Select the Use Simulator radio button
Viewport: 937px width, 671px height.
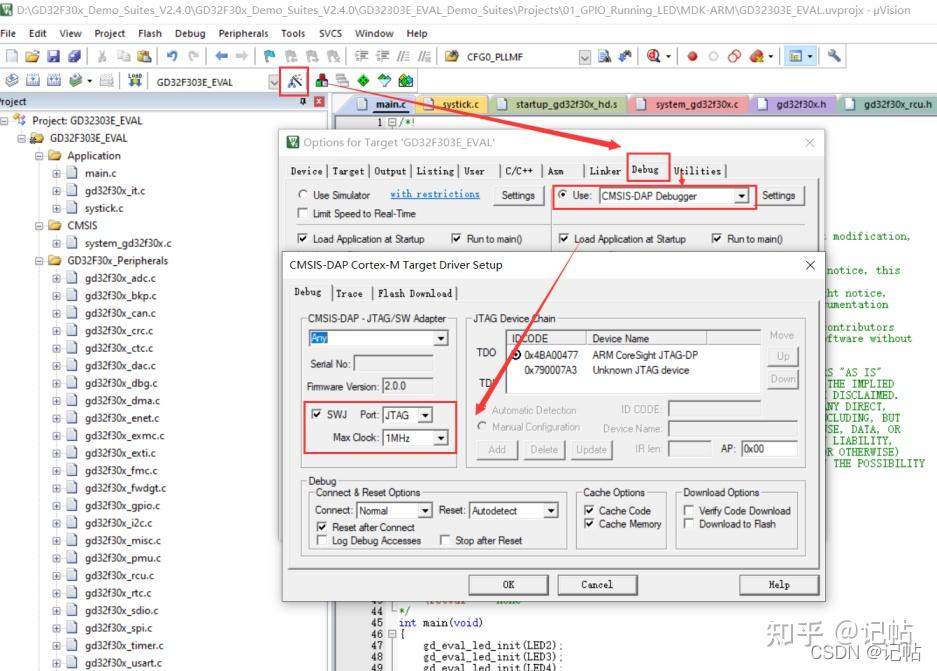303,195
